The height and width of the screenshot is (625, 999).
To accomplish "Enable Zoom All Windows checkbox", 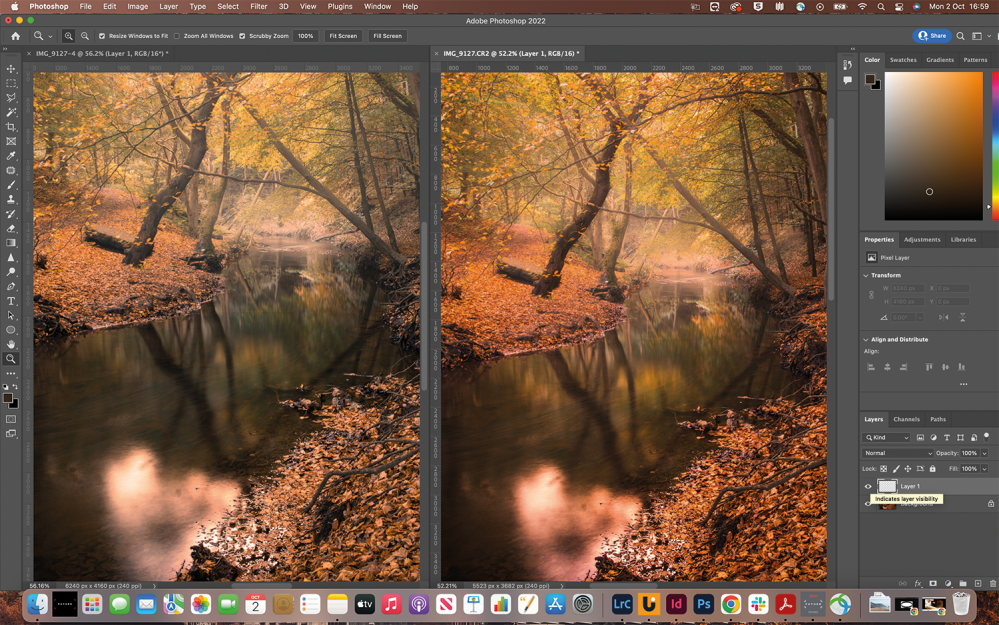I will click(x=177, y=36).
